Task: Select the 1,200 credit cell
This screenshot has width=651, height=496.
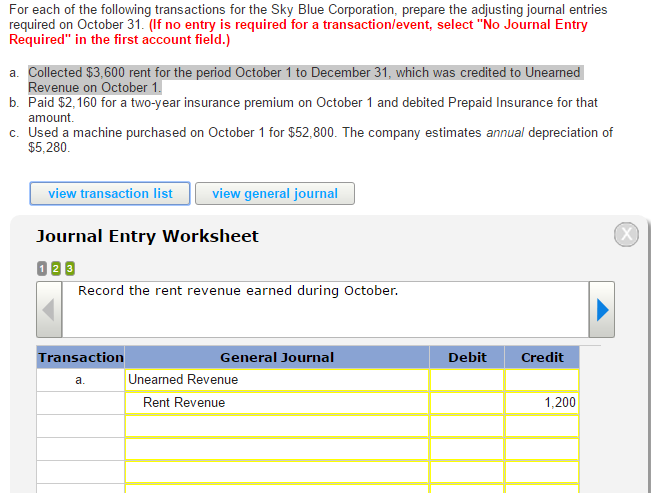Action: tap(542, 403)
